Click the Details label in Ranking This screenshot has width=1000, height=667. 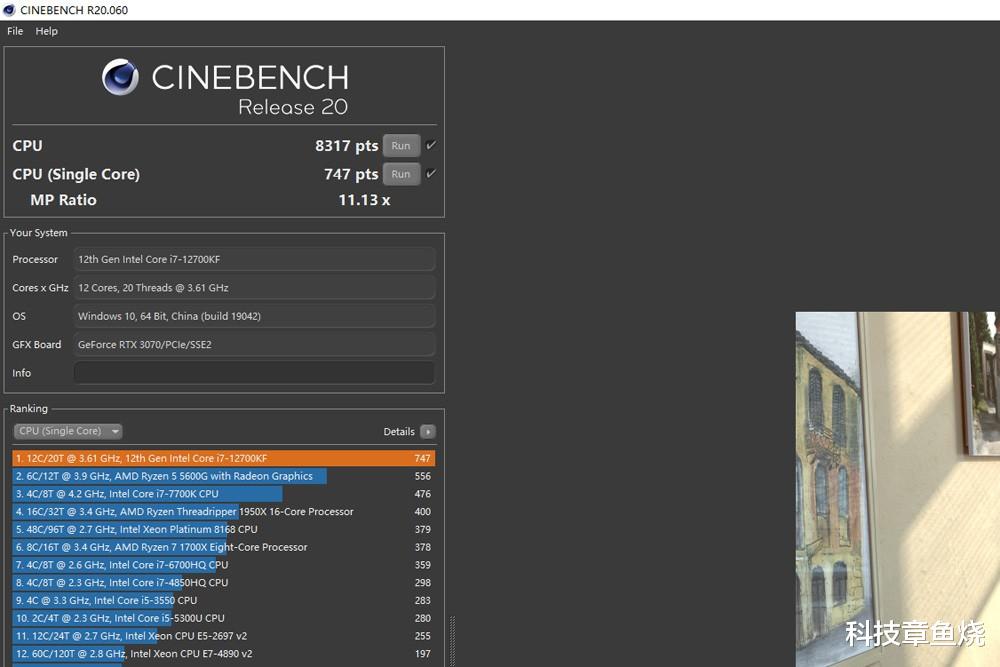(399, 432)
